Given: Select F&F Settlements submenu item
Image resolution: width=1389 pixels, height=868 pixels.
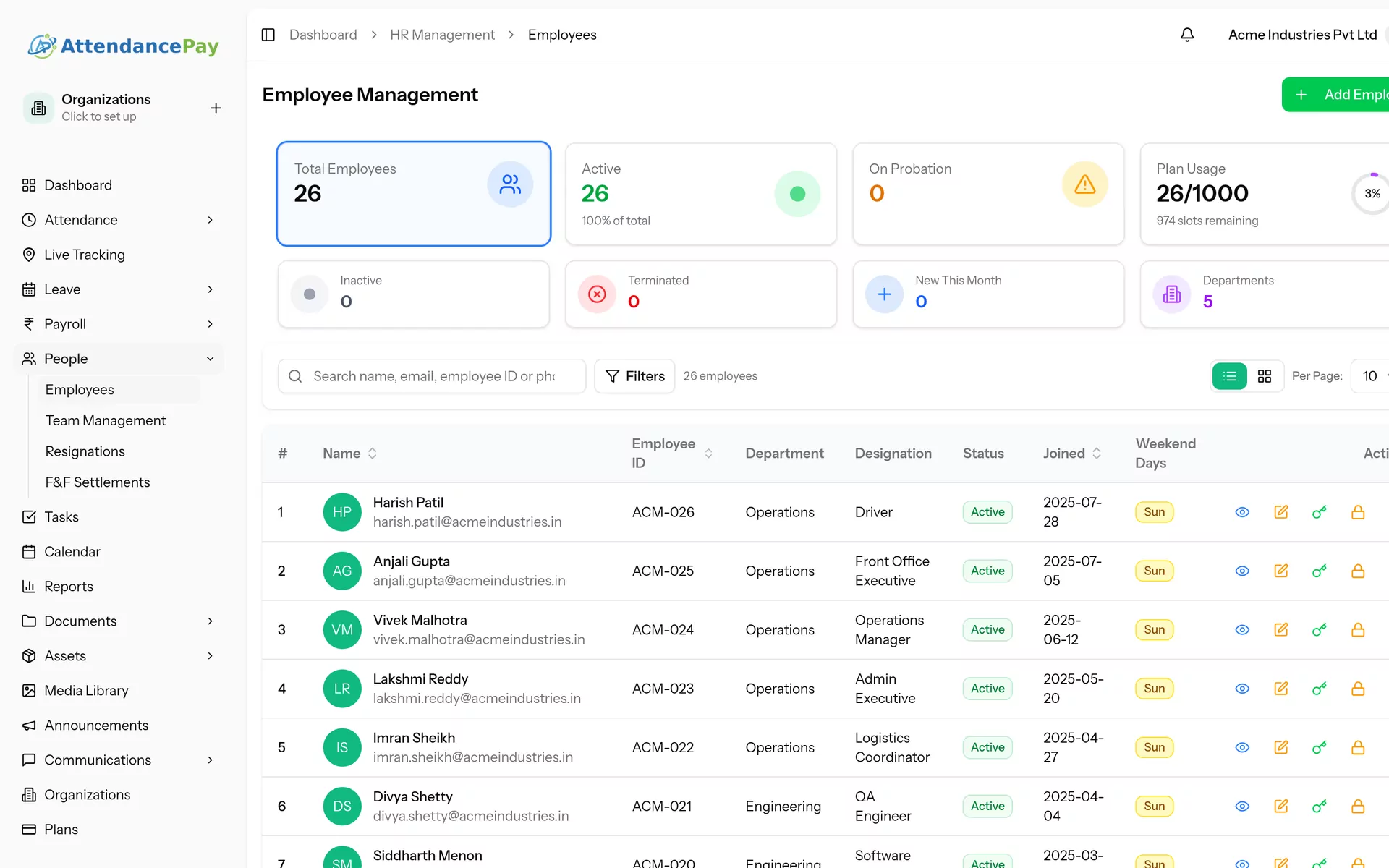Looking at the screenshot, I should pos(98,482).
